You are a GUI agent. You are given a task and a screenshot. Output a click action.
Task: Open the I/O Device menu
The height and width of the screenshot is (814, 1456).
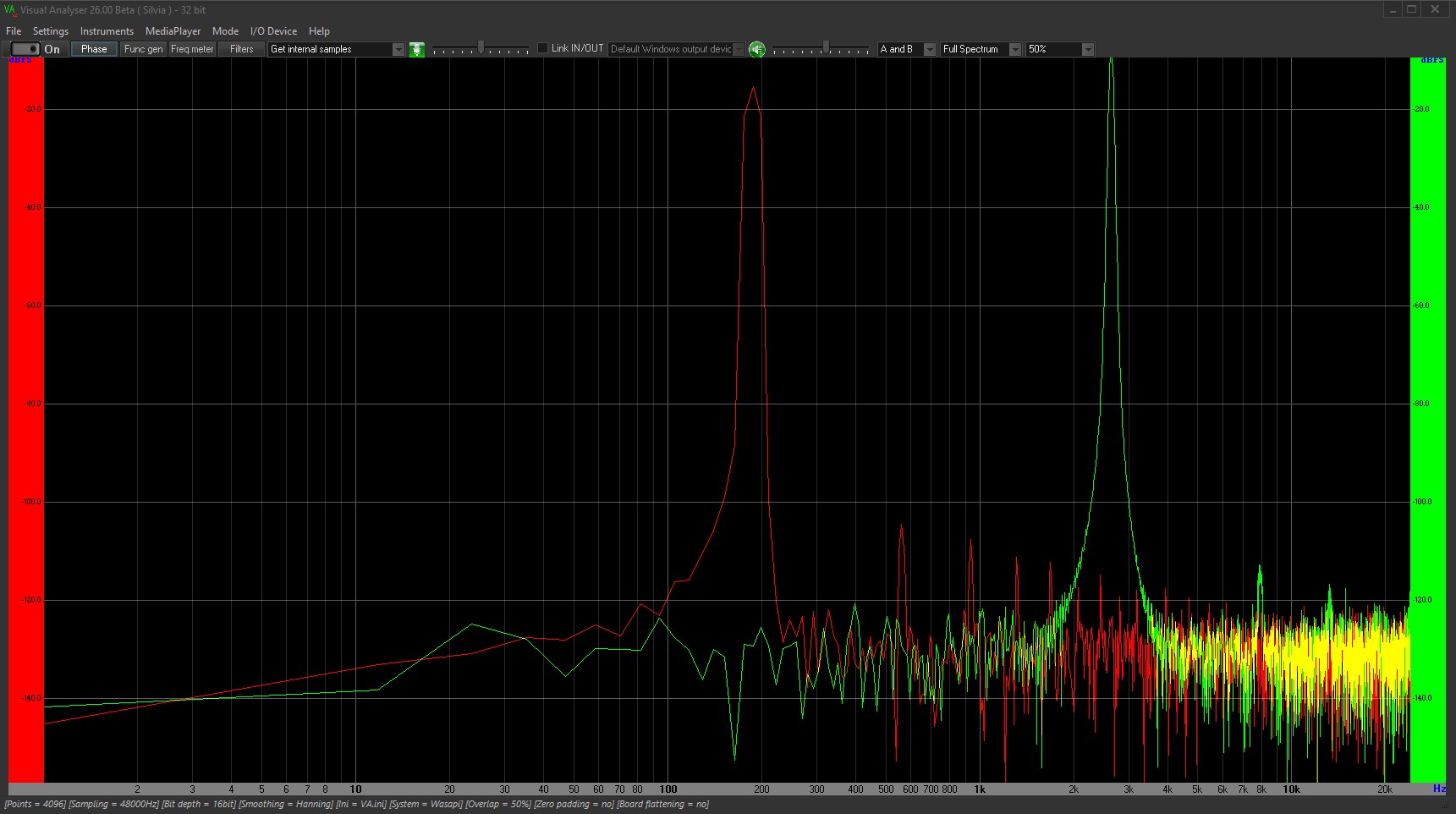point(273,31)
